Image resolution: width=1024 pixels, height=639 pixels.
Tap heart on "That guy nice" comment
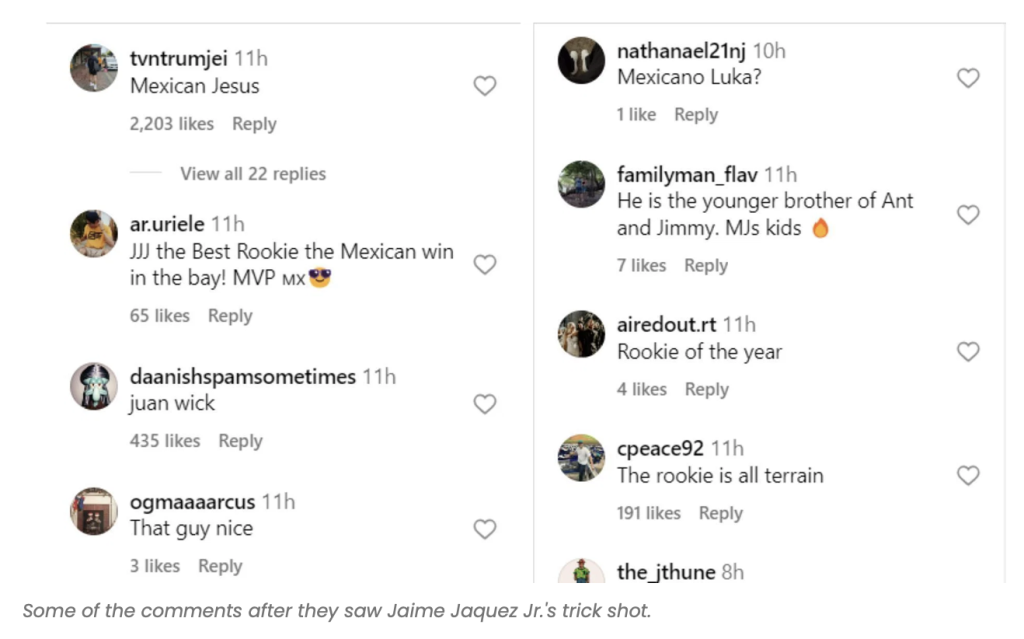point(484,529)
